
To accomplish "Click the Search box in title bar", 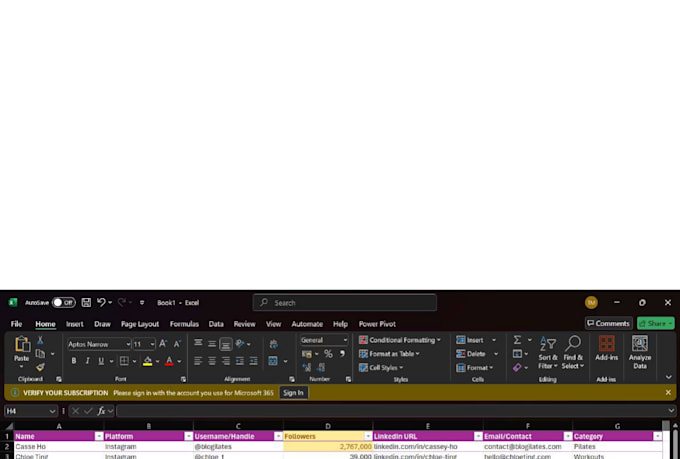I will click(345, 302).
